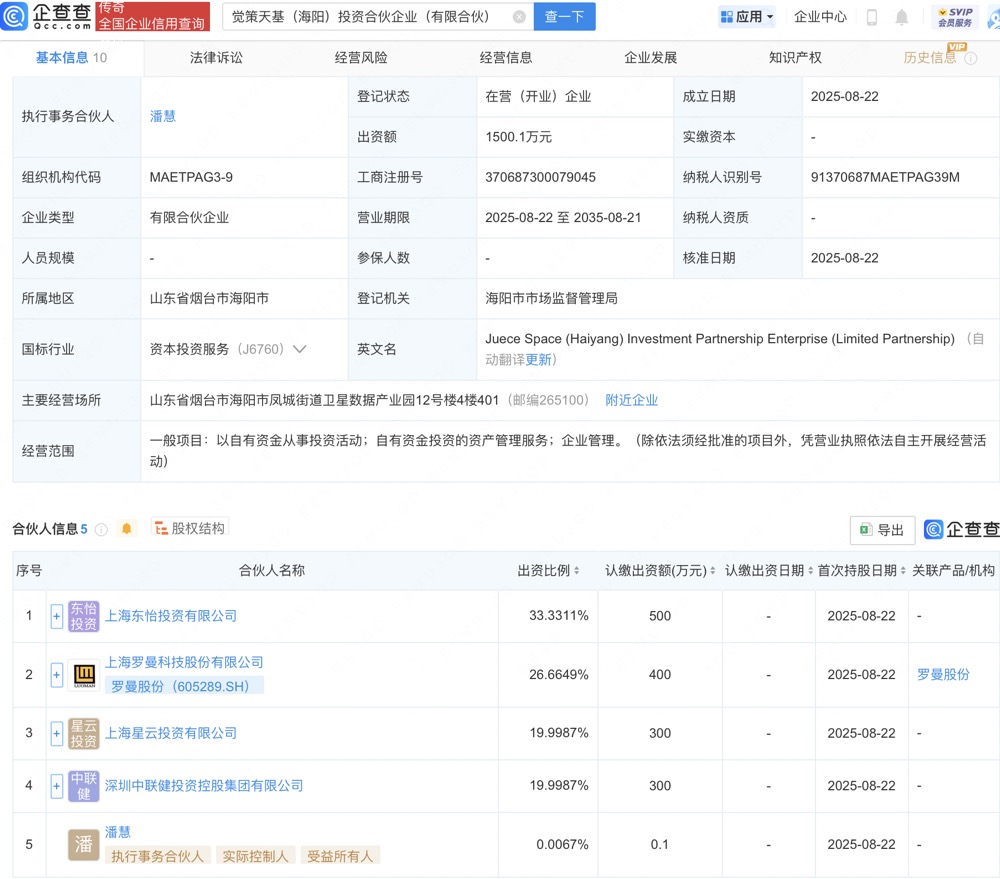Image resolution: width=1000 pixels, height=879 pixels.
Task: Open 深圳中联健投资控股集团有限公司 link
Action: point(204,786)
